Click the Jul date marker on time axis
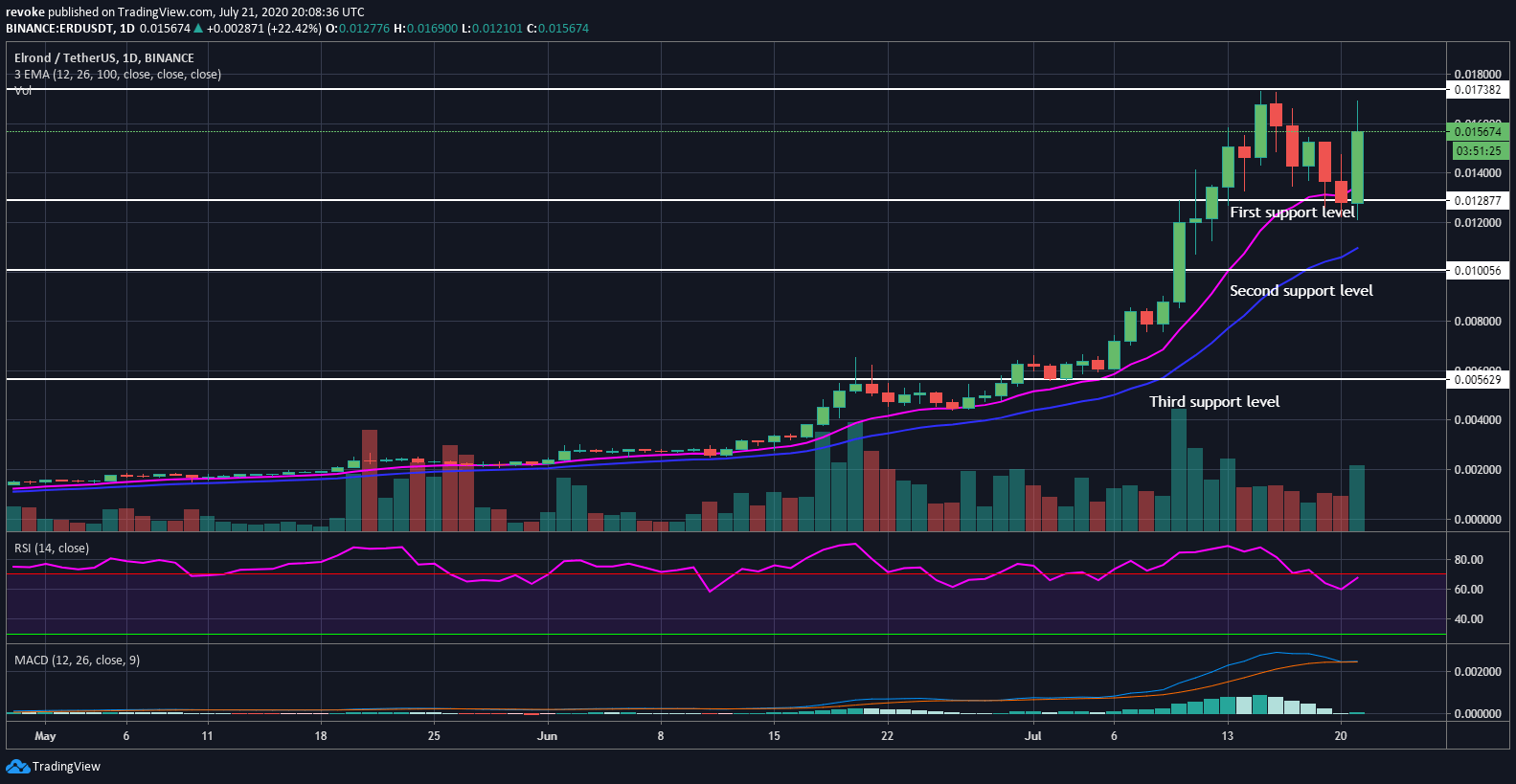 [1032, 736]
